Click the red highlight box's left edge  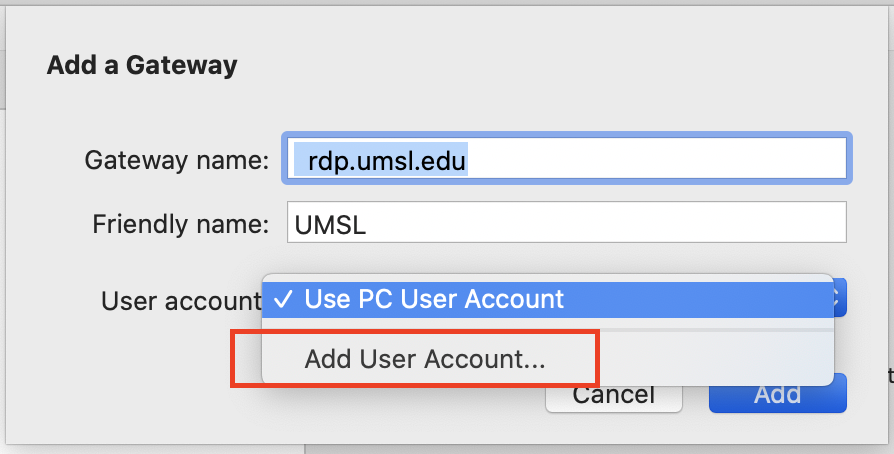[233, 358]
